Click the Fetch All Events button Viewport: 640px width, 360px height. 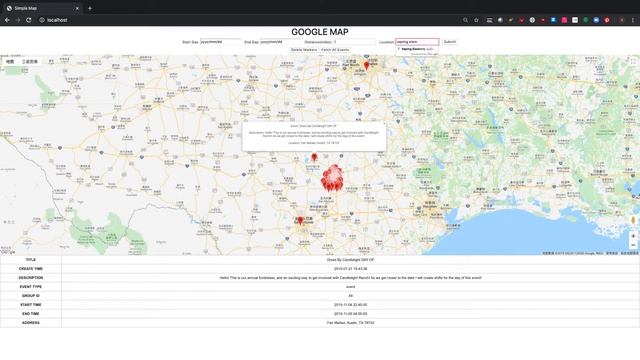point(335,50)
